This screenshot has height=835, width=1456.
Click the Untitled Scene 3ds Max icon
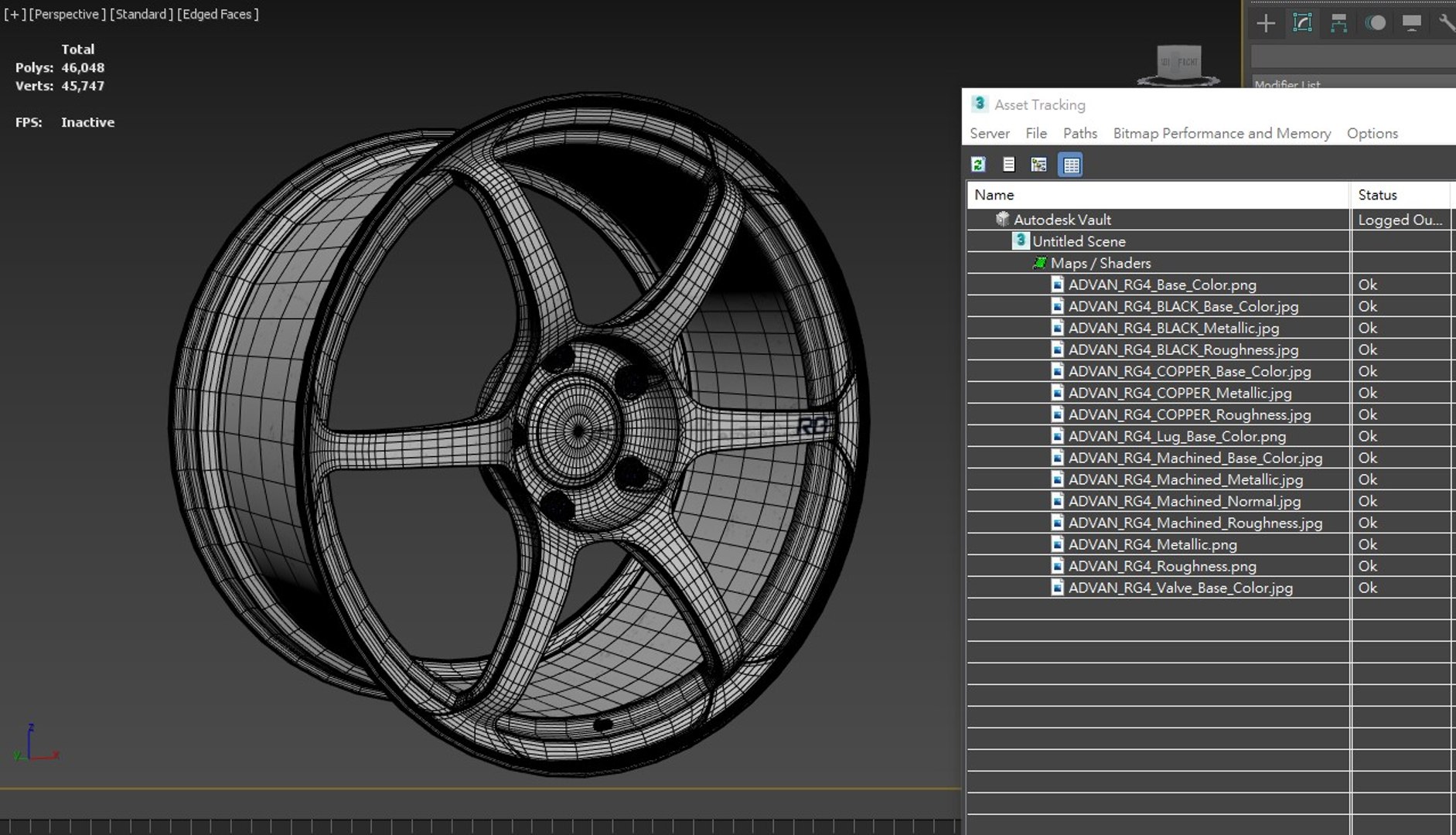(1021, 241)
